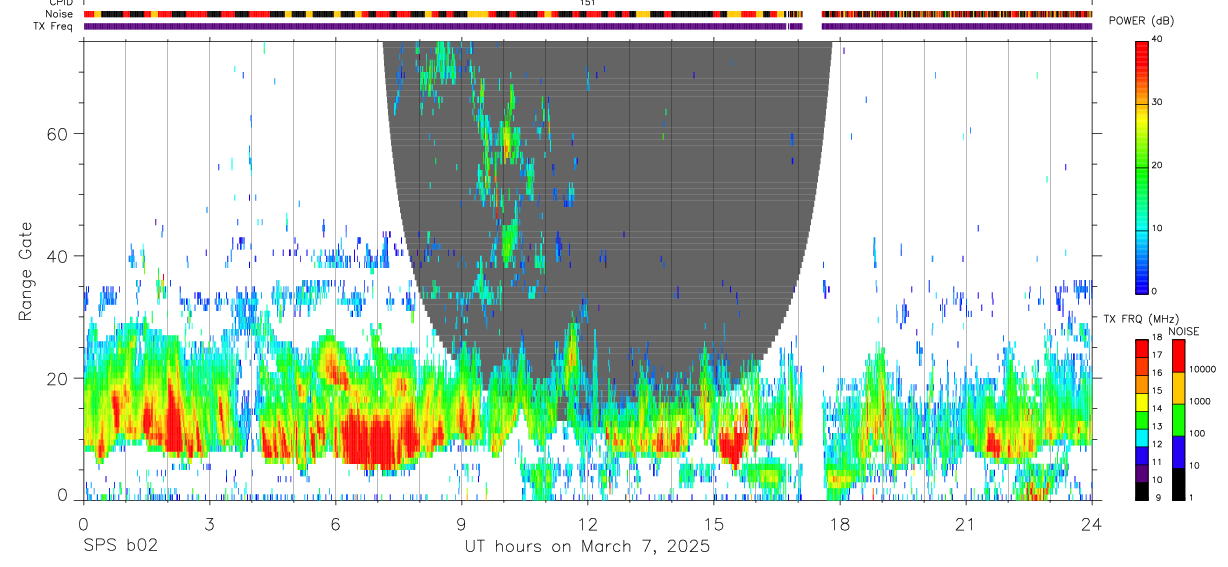Viewport: 1228px width, 567px height.
Task: Pick the cyan block of the TX frequency legend
Action: 1142,437
